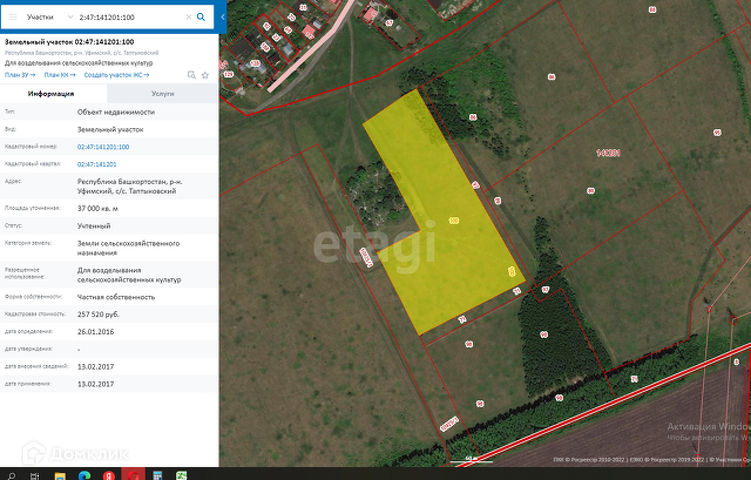Open Calculator from the taskbar
Screen dimensions: 751x480
click(157, 474)
